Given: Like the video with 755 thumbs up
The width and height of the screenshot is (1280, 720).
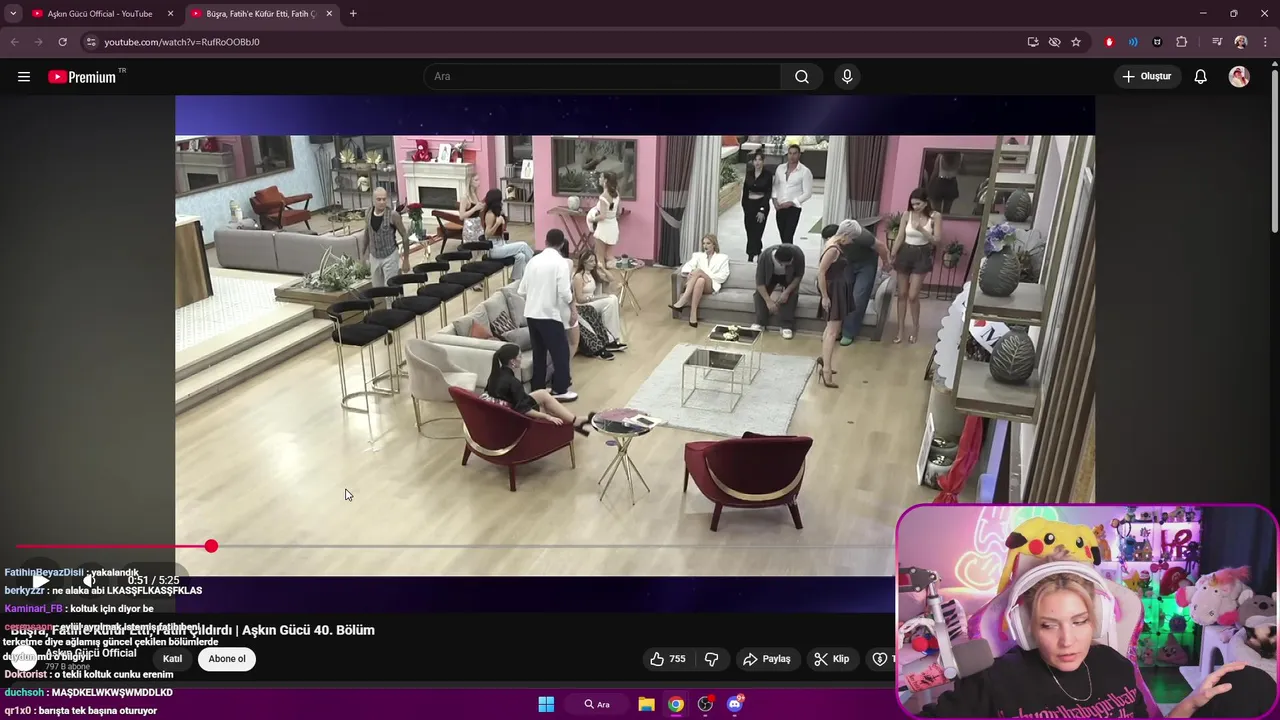Looking at the screenshot, I should pyautogui.click(x=667, y=659).
